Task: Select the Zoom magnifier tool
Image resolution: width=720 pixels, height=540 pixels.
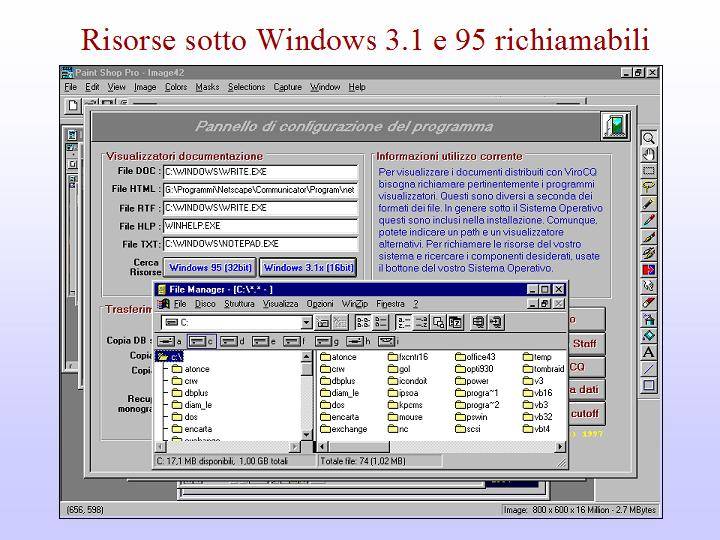Action: tap(648, 138)
